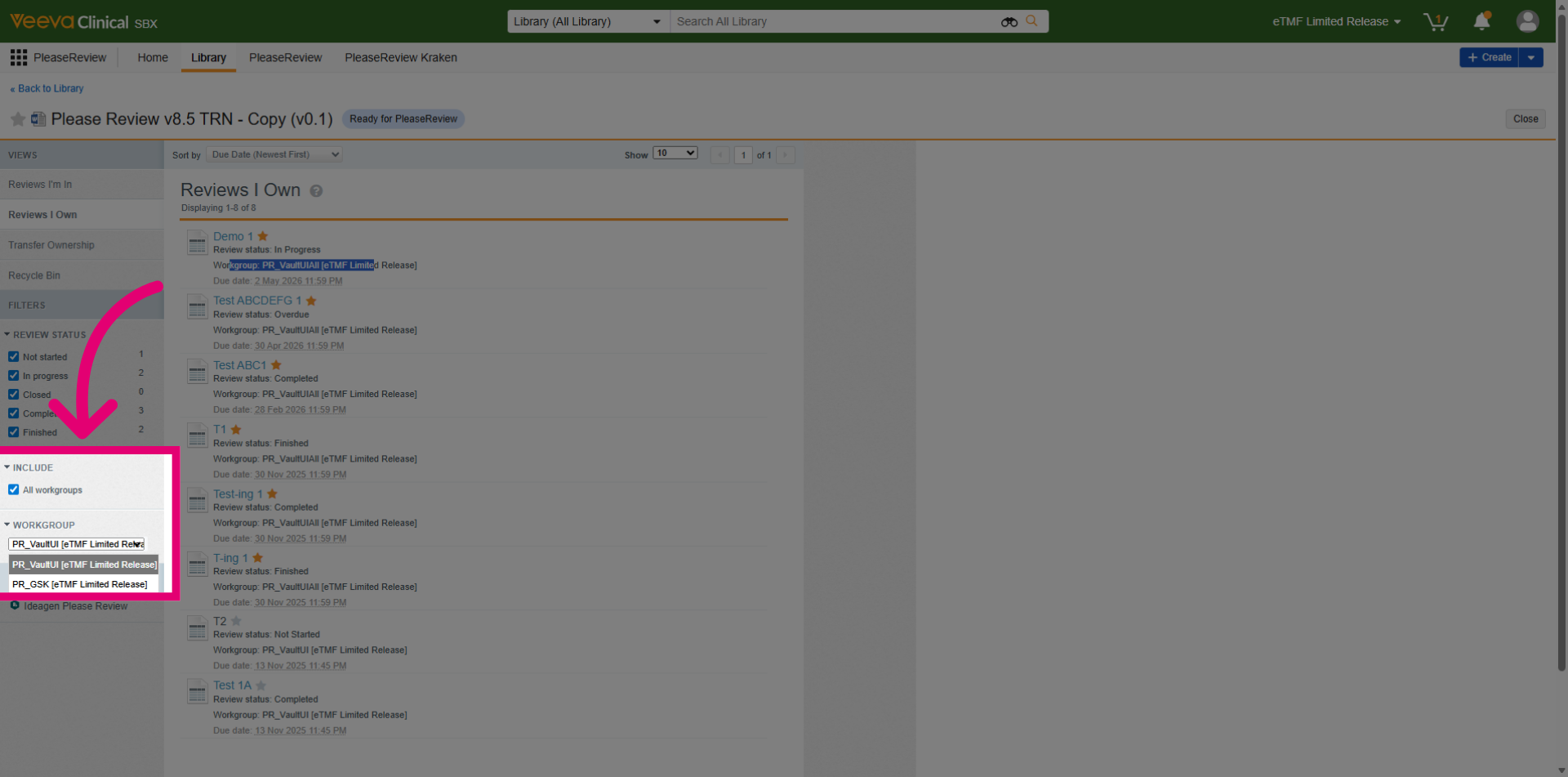This screenshot has height=777, width=1568.
Task: Click the magnifier search icon
Action: (x=1031, y=21)
